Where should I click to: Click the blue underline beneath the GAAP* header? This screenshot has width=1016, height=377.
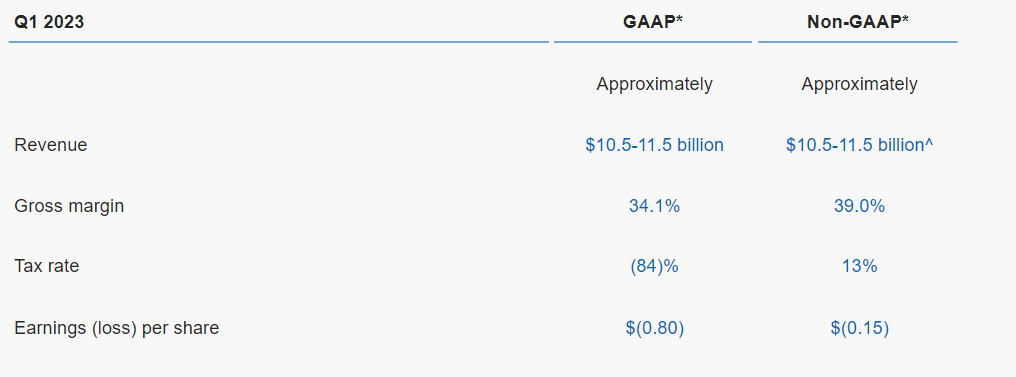pyautogui.click(x=652, y=42)
